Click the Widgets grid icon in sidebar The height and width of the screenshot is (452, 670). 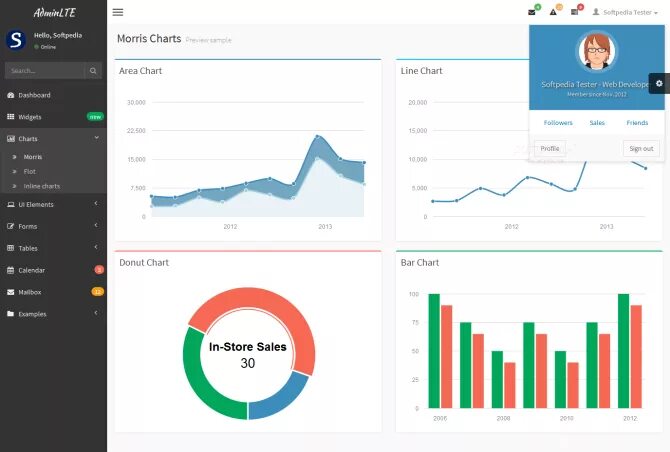click(11, 117)
